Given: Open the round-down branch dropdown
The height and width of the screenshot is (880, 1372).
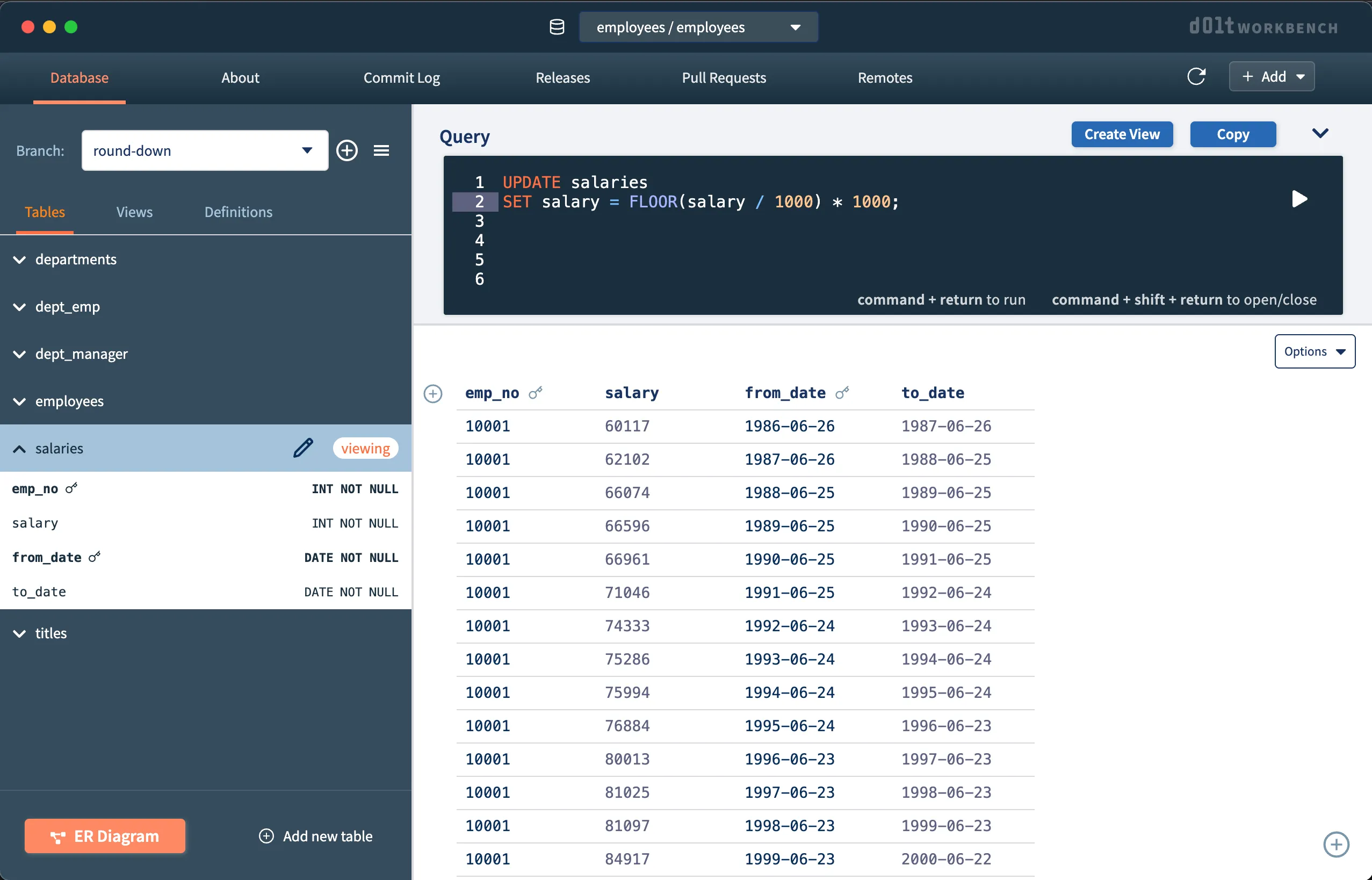Looking at the screenshot, I should pos(205,150).
